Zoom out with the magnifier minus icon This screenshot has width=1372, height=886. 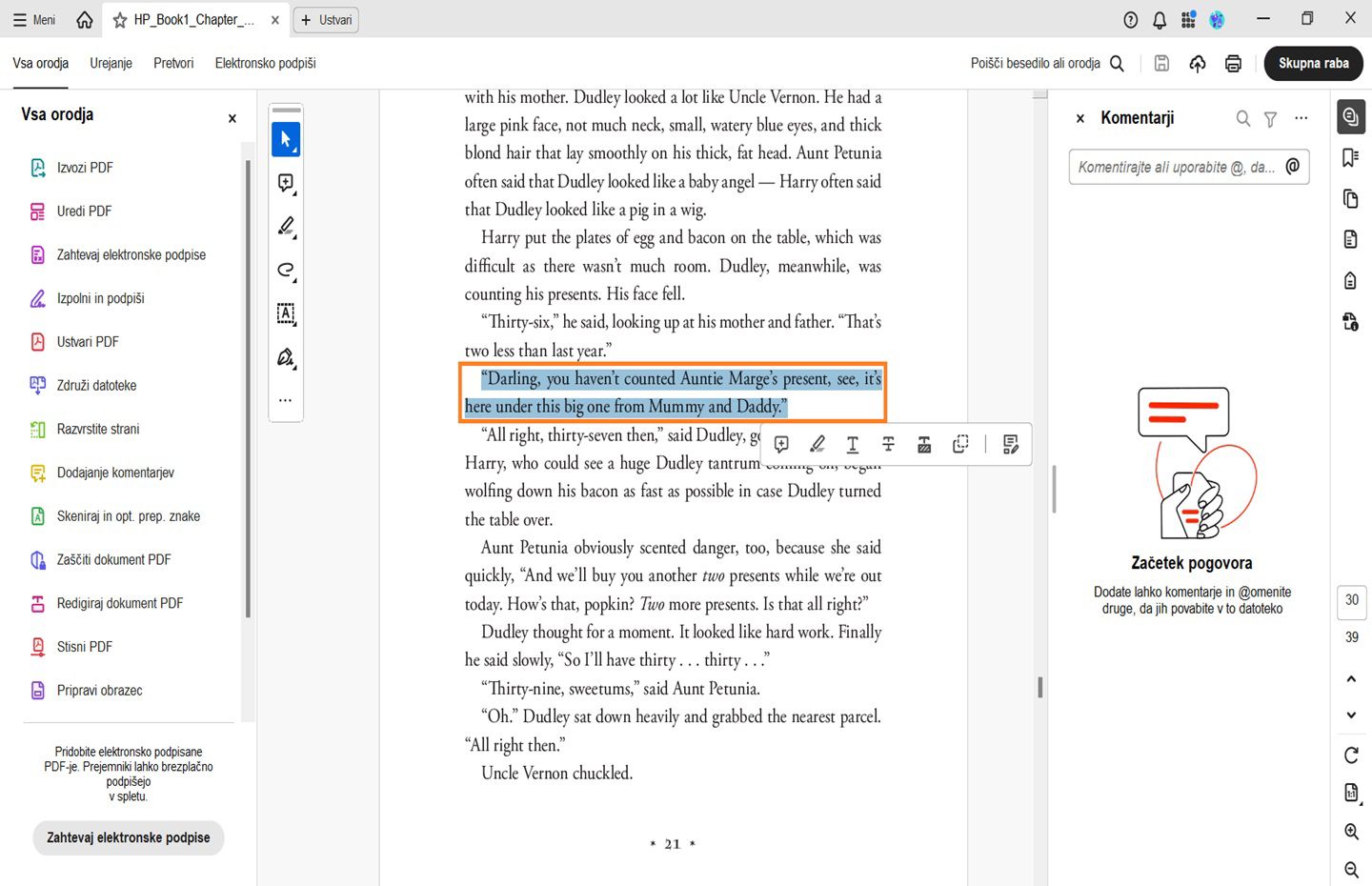(x=1351, y=869)
